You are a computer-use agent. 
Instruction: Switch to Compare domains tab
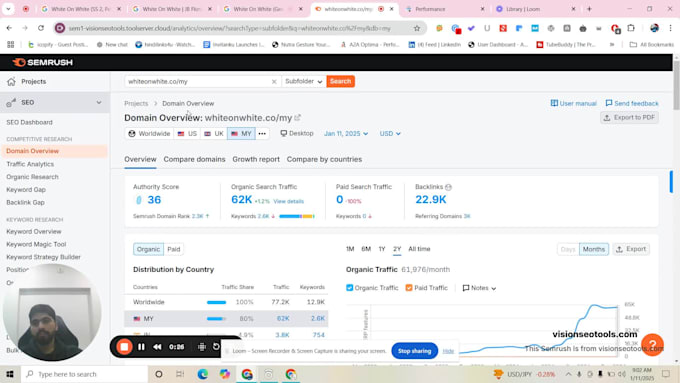coord(194,159)
